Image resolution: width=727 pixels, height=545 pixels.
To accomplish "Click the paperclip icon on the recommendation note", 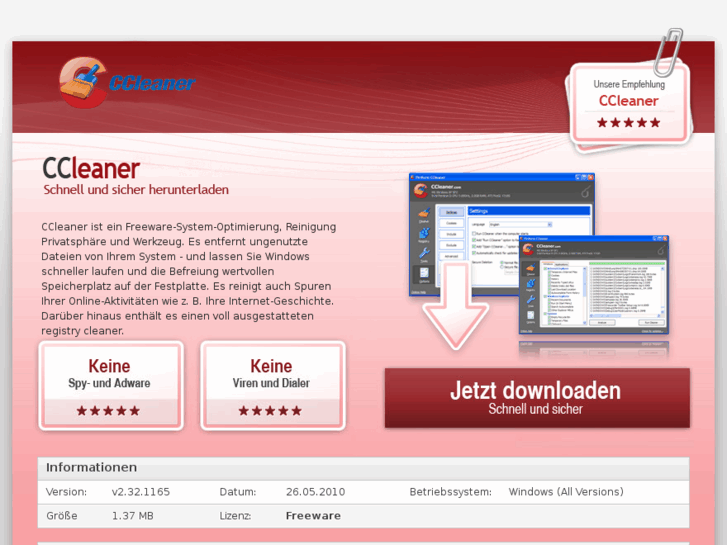I will [668, 52].
